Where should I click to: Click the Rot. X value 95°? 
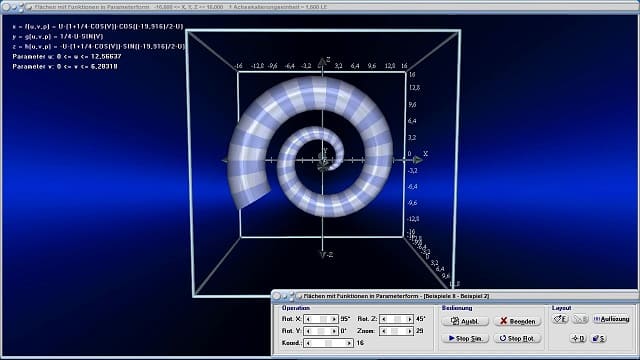[345, 319]
